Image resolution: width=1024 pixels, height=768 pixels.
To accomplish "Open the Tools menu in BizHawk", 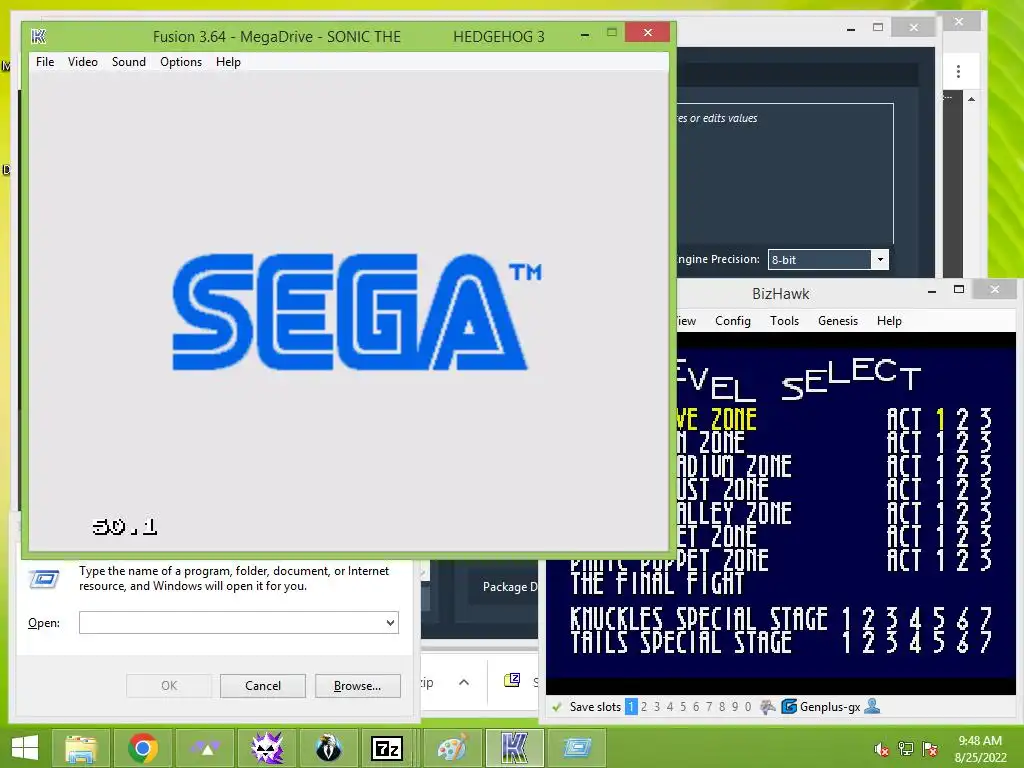I will point(784,321).
